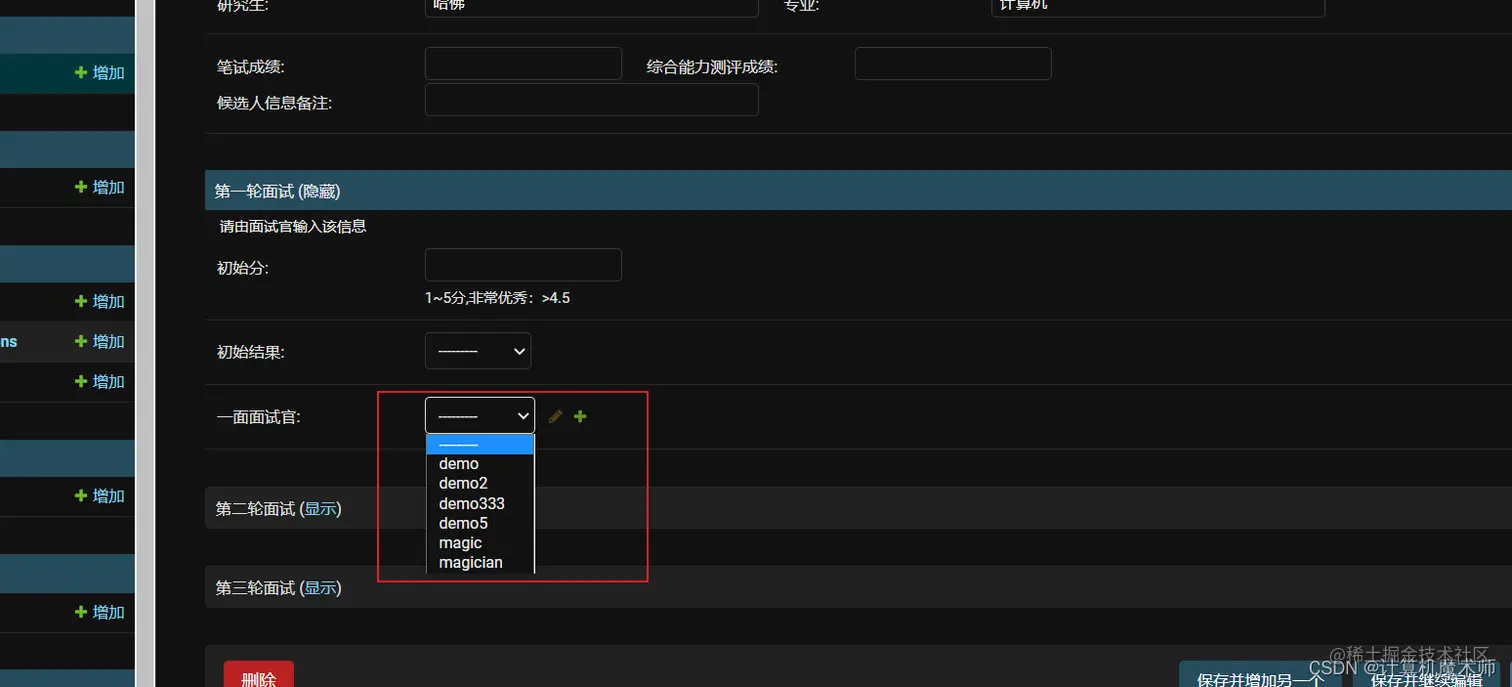
Task: Click the 专业 field containing 计算机
Action: tap(1158, 8)
